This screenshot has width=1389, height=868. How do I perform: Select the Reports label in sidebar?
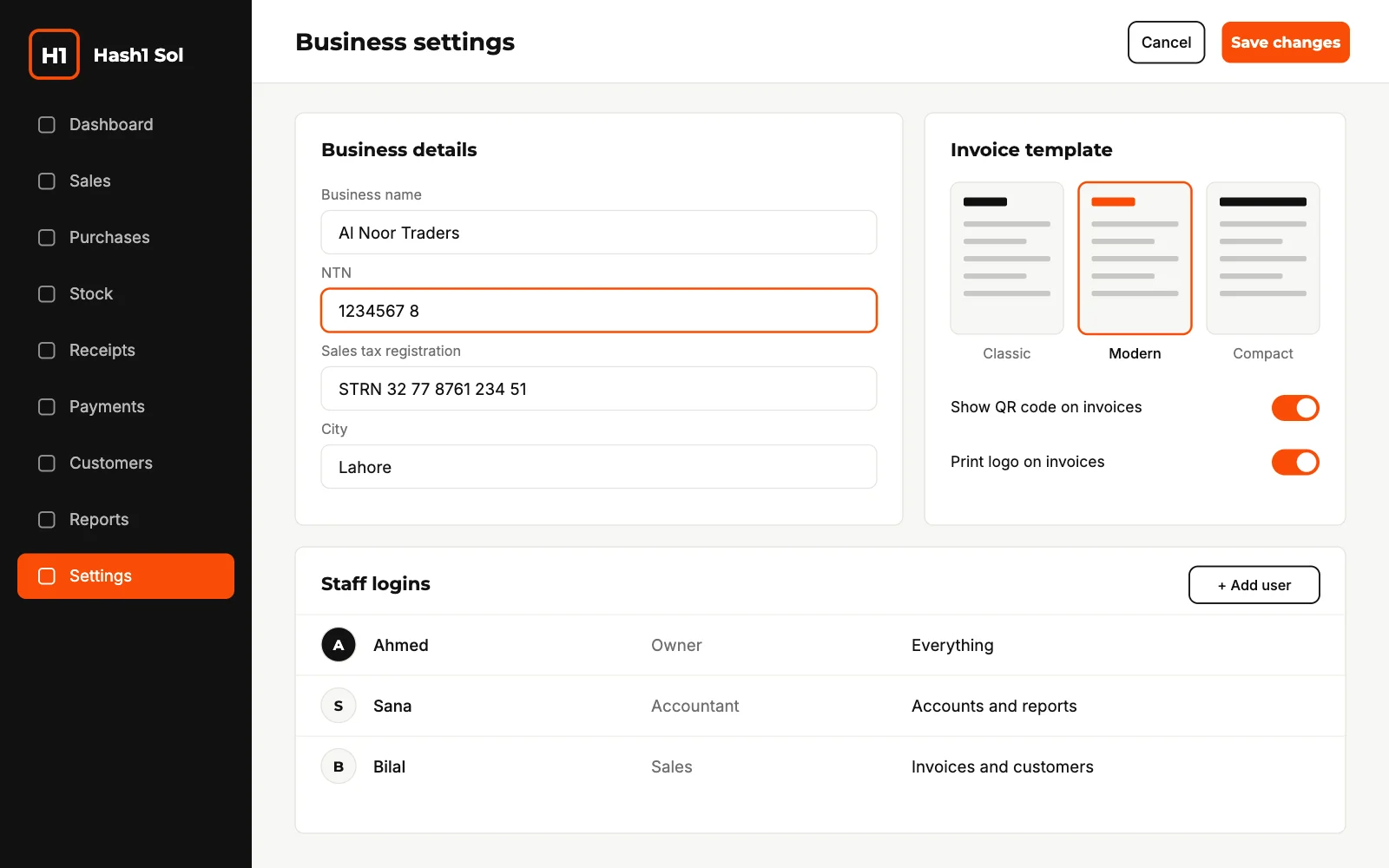click(x=99, y=520)
